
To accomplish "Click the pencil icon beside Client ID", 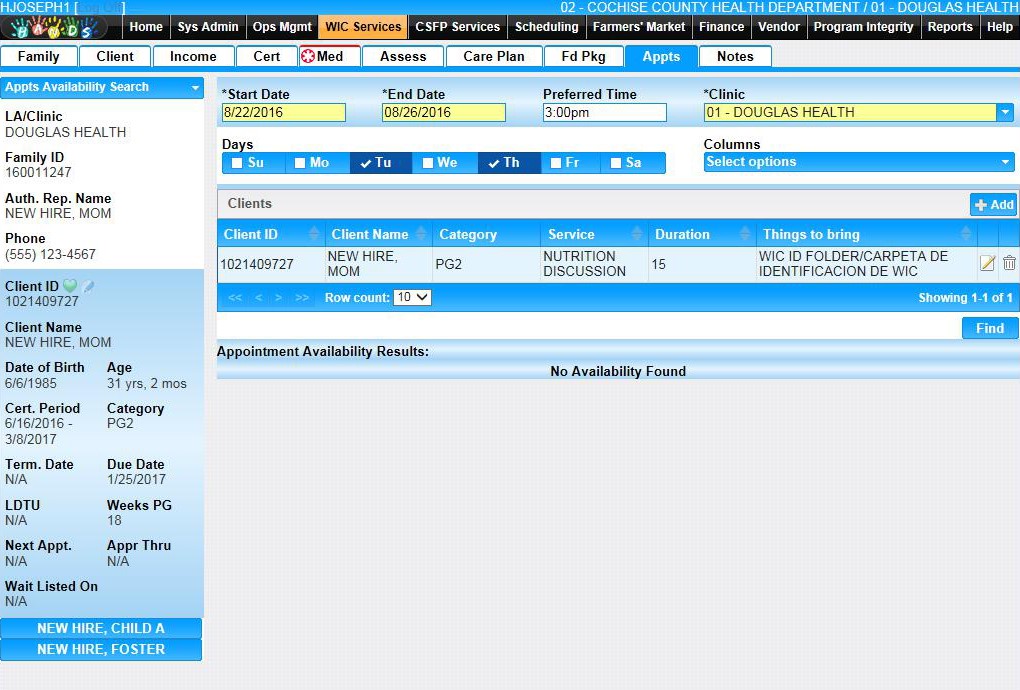I will coord(88,286).
